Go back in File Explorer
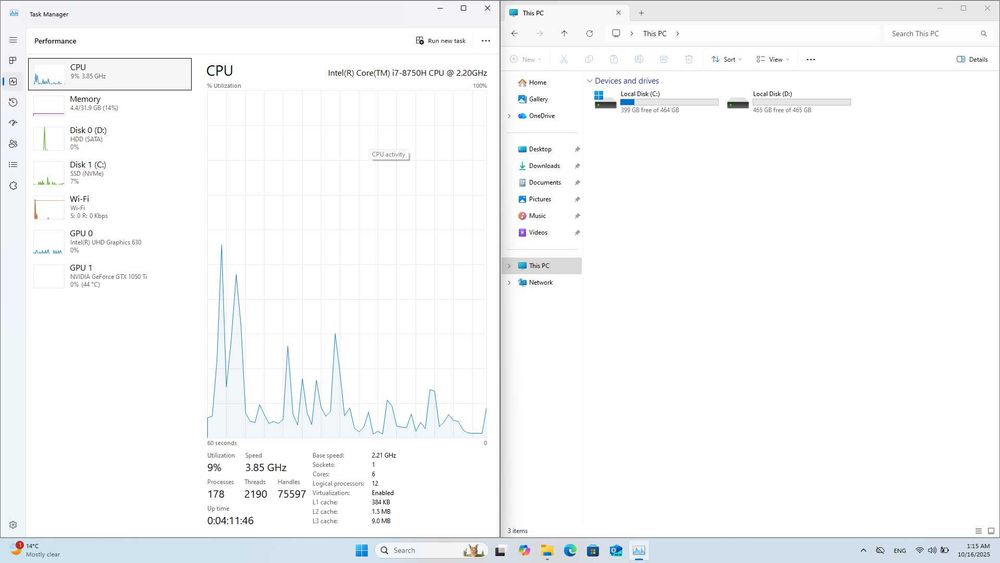This screenshot has height=563, width=1000. 515,34
